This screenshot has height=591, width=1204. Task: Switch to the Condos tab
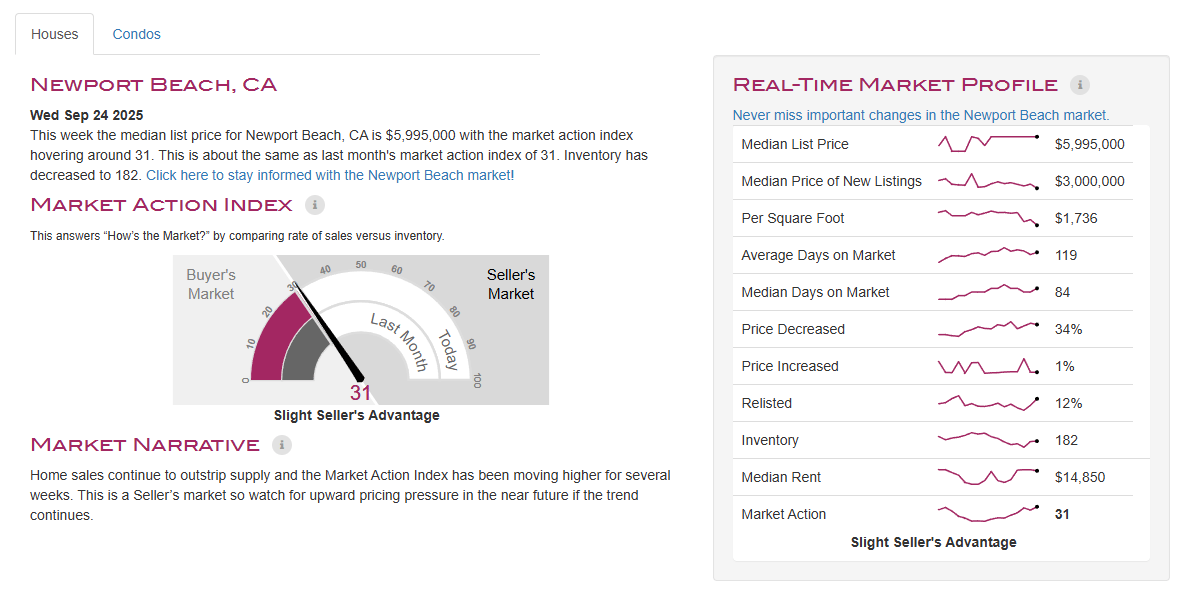tap(137, 34)
